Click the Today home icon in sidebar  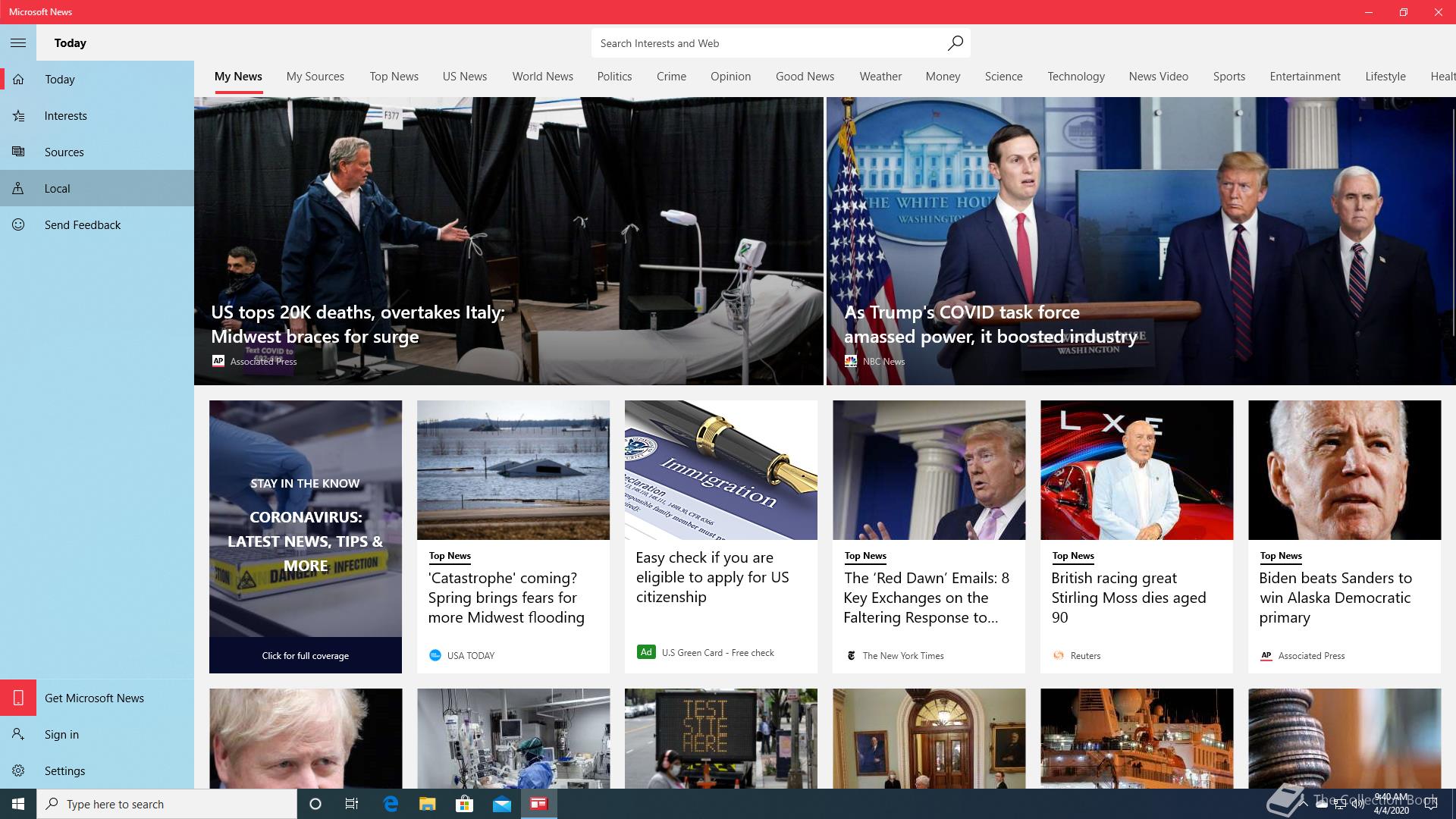pos(18,79)
